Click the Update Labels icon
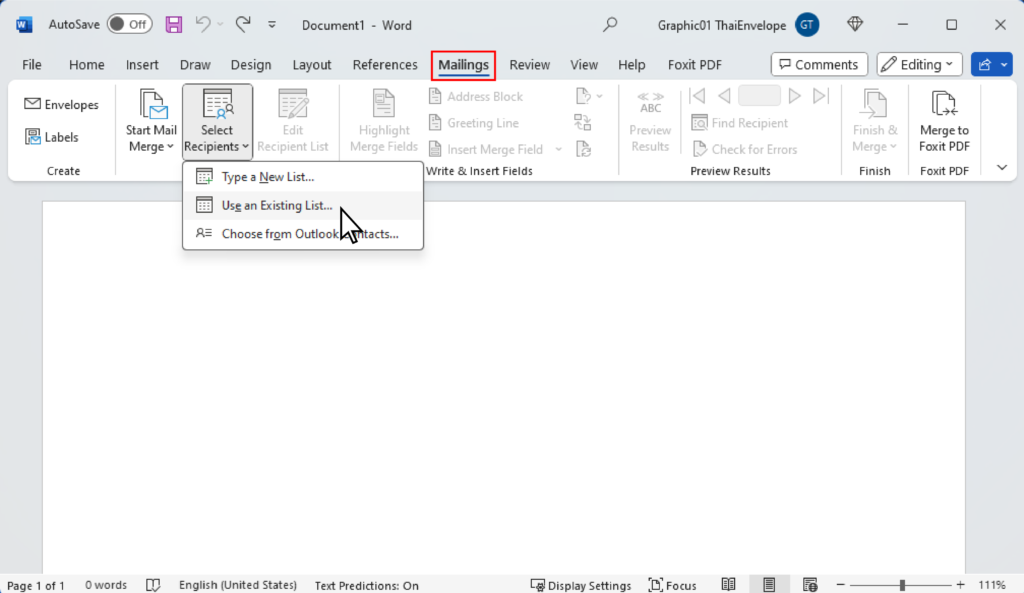 (583, 149)
